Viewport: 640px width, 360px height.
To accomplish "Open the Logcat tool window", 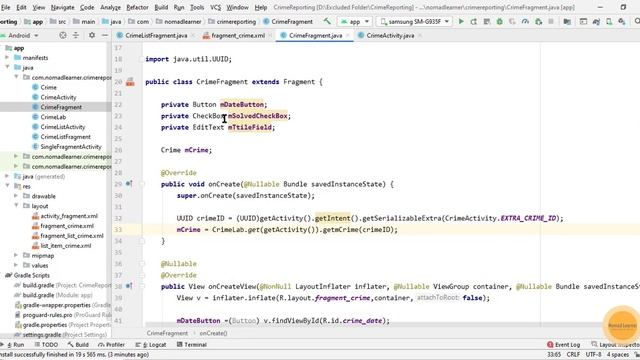I will (x=151, y=345).
